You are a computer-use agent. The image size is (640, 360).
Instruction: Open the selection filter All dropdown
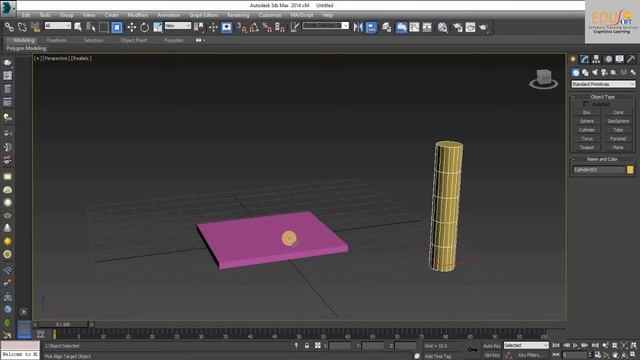[x=58, y=26]
